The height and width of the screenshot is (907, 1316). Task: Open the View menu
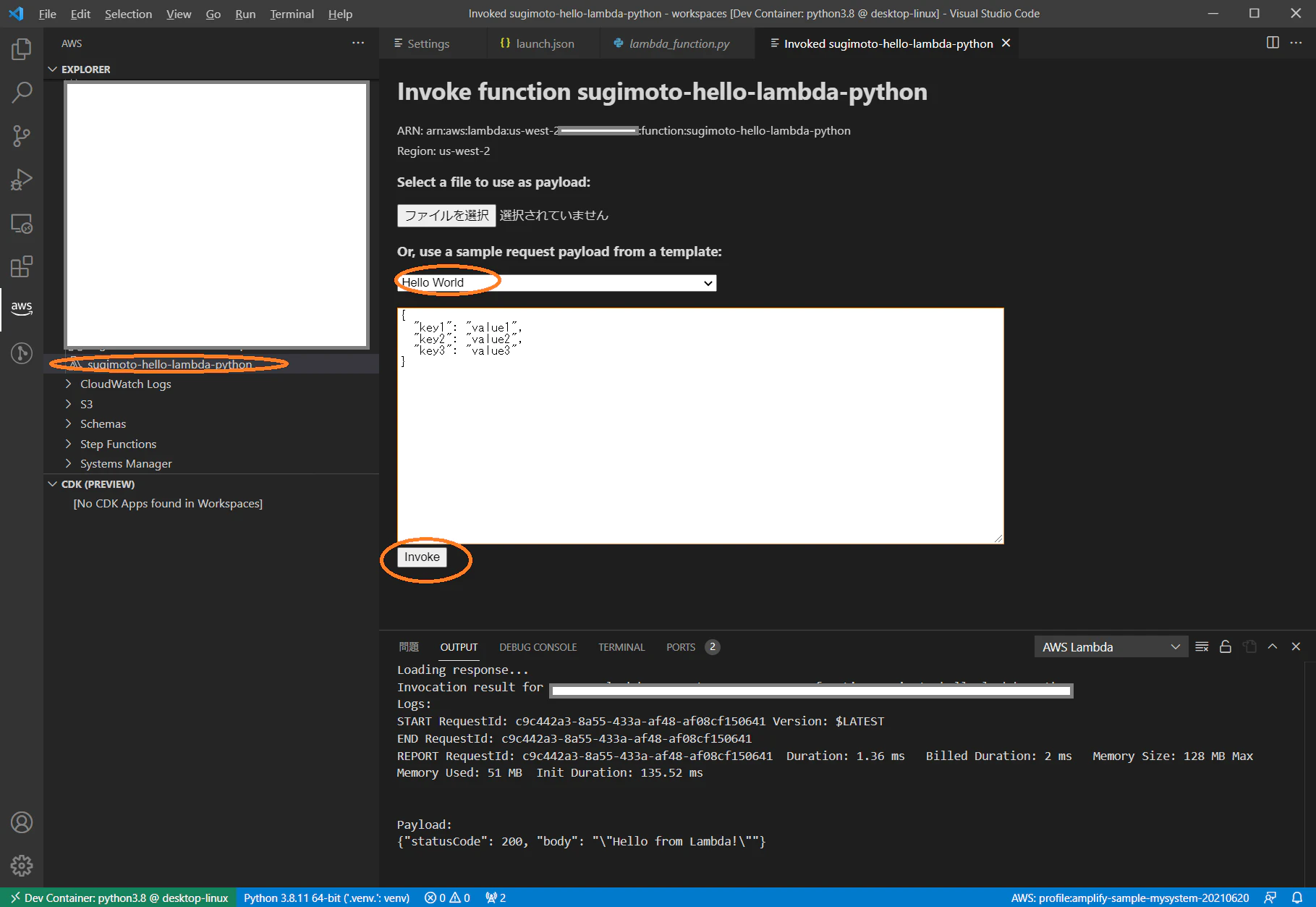click(x=179, y=14)
